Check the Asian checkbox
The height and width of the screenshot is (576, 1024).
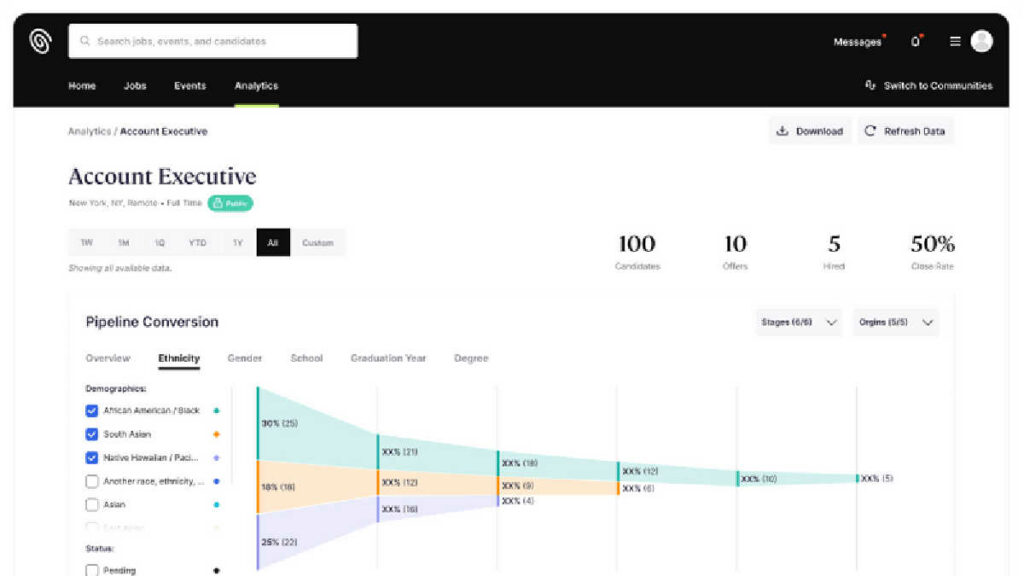click(x=91, y=505)
